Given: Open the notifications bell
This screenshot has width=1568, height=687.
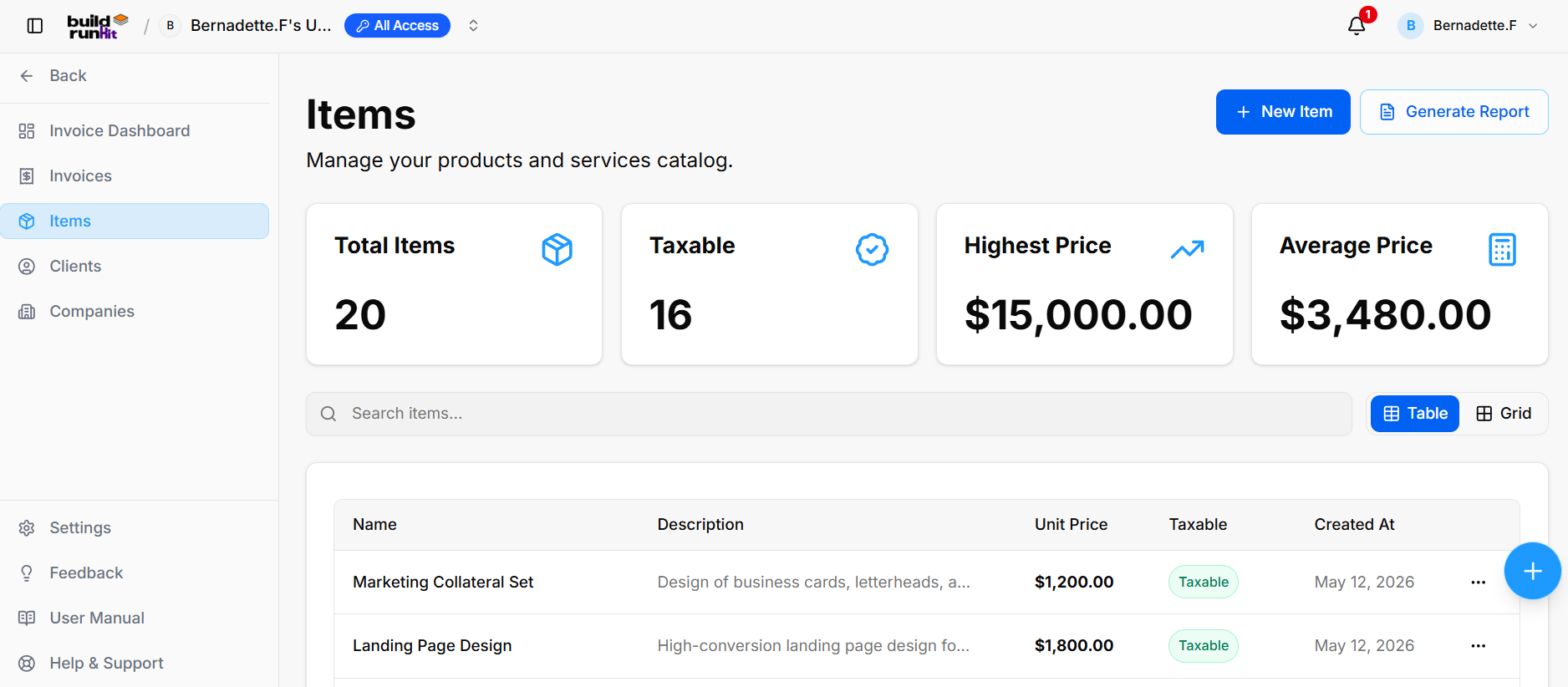Looking at the screenshot, I should pos(1357,26).
